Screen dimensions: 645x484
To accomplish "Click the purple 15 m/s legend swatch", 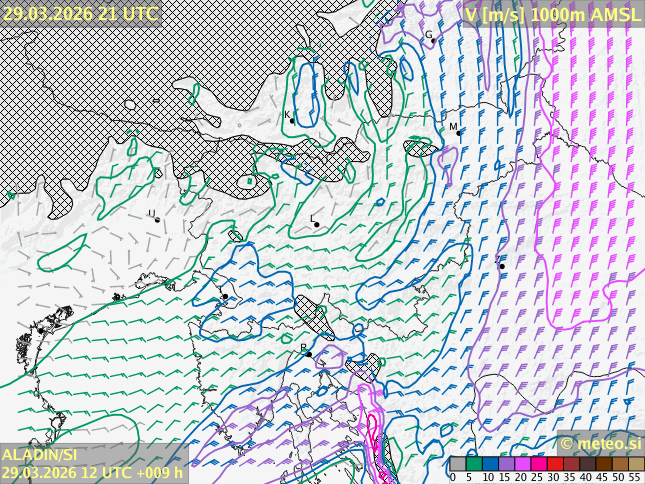I will pyautogui.click(x=506, y=464).
